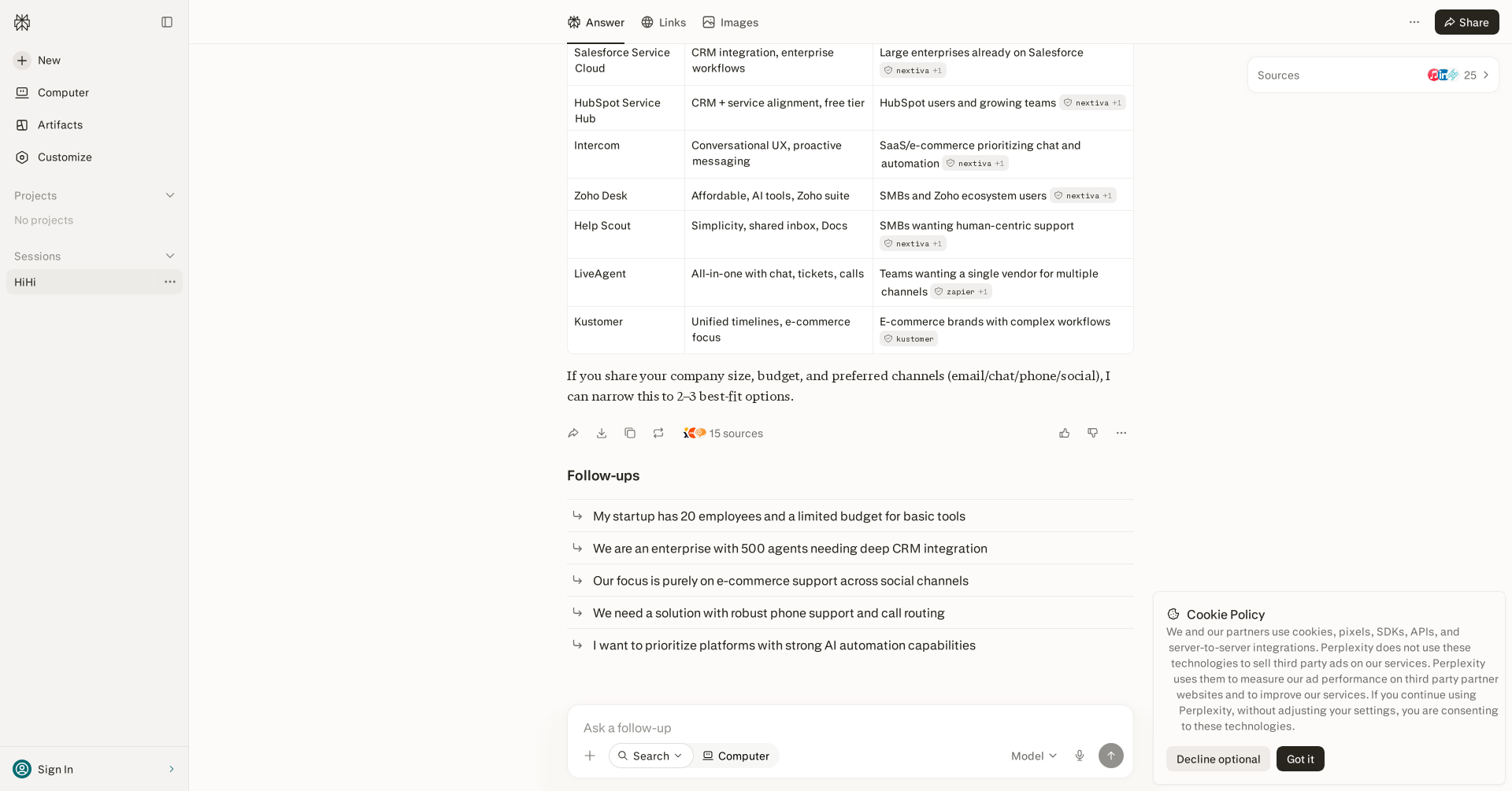
Task: Collapse the Projects section chevron
Action: (170, 195)
